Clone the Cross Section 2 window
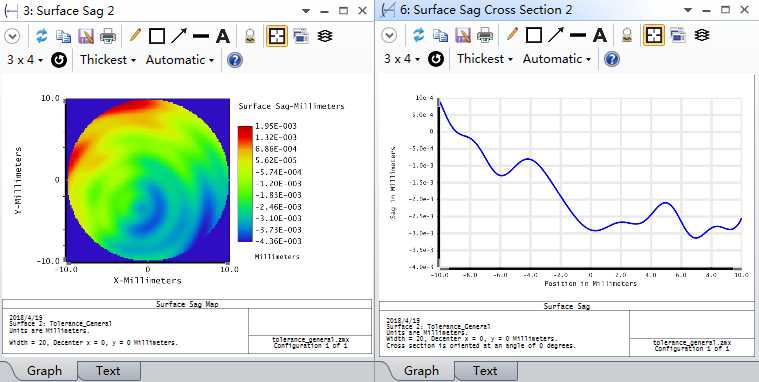Screen dimensions: 759x382 (678, 35)
